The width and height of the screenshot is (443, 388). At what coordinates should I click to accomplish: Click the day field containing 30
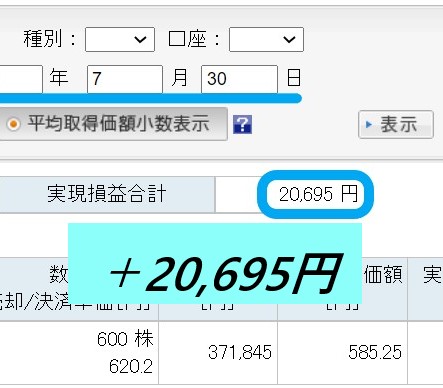click(239, 79)
